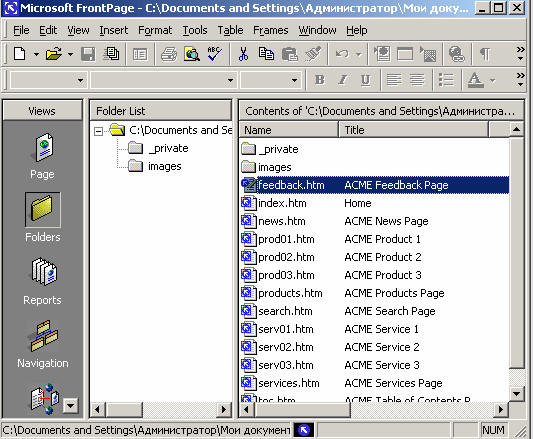Click the Insert Component toolbar icon
Viewport: 533px width, 439px height.
click(x=382, y=54)
